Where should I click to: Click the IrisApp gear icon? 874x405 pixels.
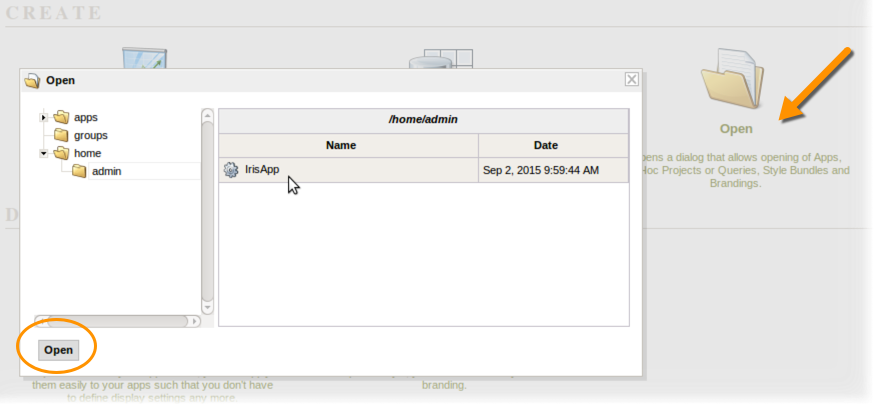(231, 170)
